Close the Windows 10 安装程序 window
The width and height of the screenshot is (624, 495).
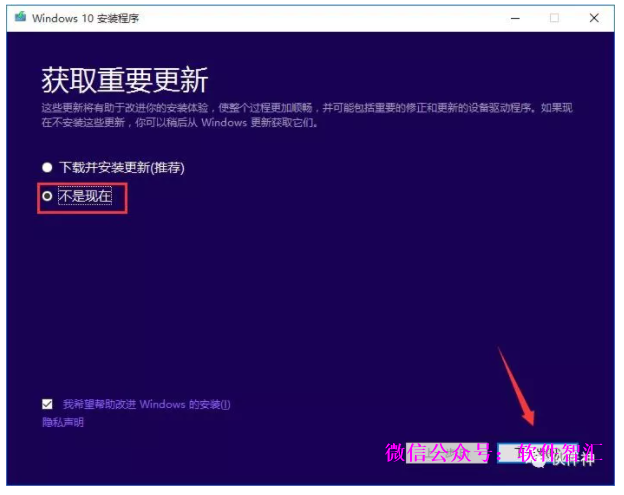[x=594, y=18]
